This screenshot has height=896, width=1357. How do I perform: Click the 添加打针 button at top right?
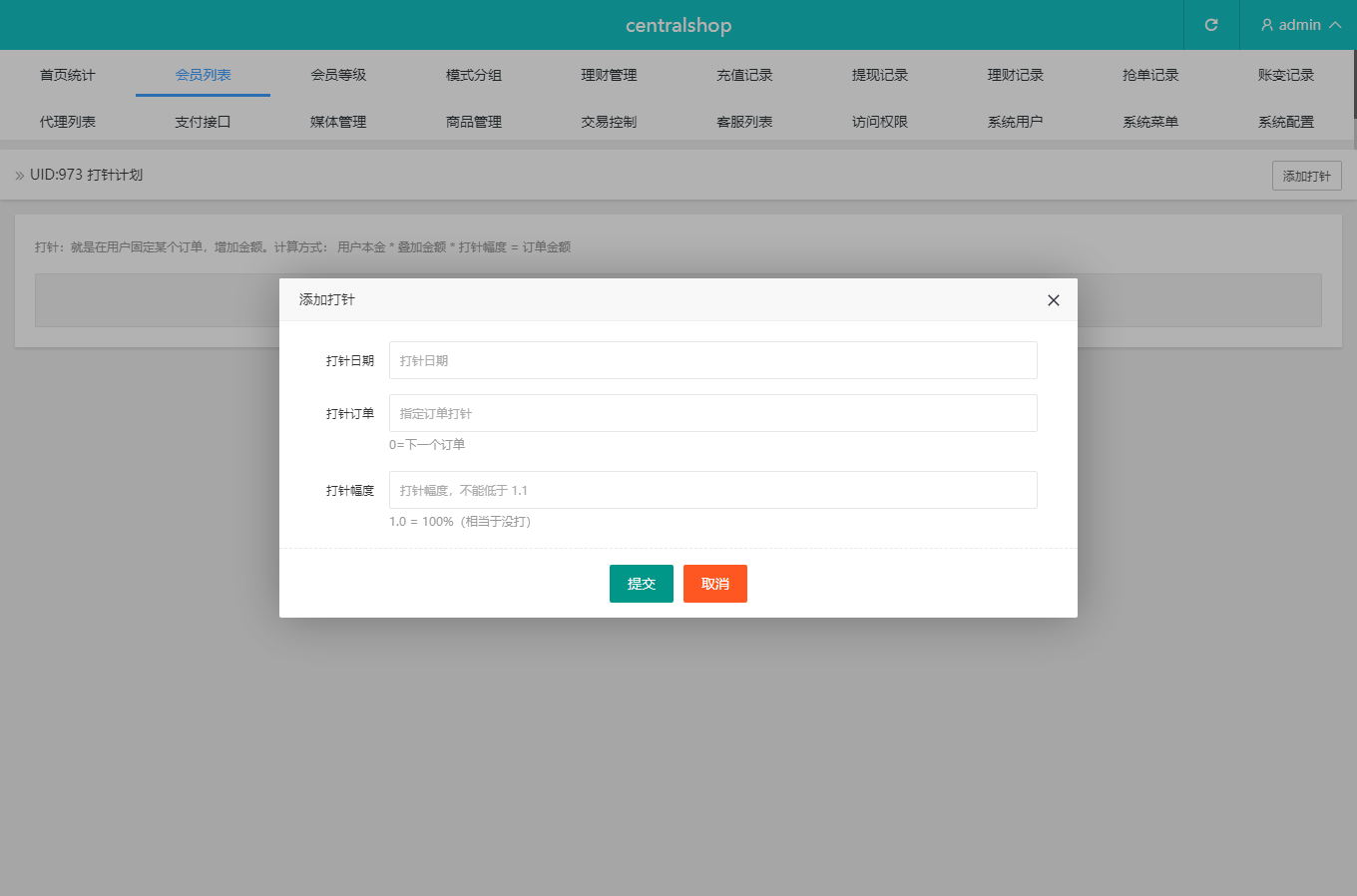point(1306,176)
